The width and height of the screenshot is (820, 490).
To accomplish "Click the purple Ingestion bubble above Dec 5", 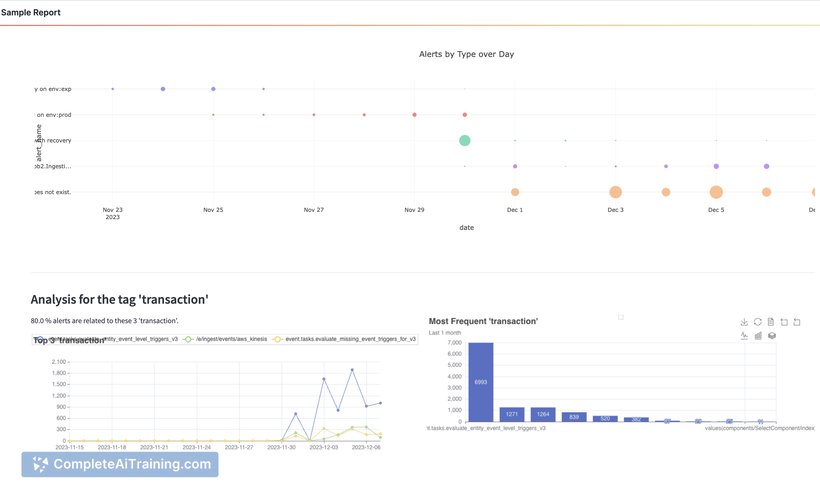I will click(716, 166).
